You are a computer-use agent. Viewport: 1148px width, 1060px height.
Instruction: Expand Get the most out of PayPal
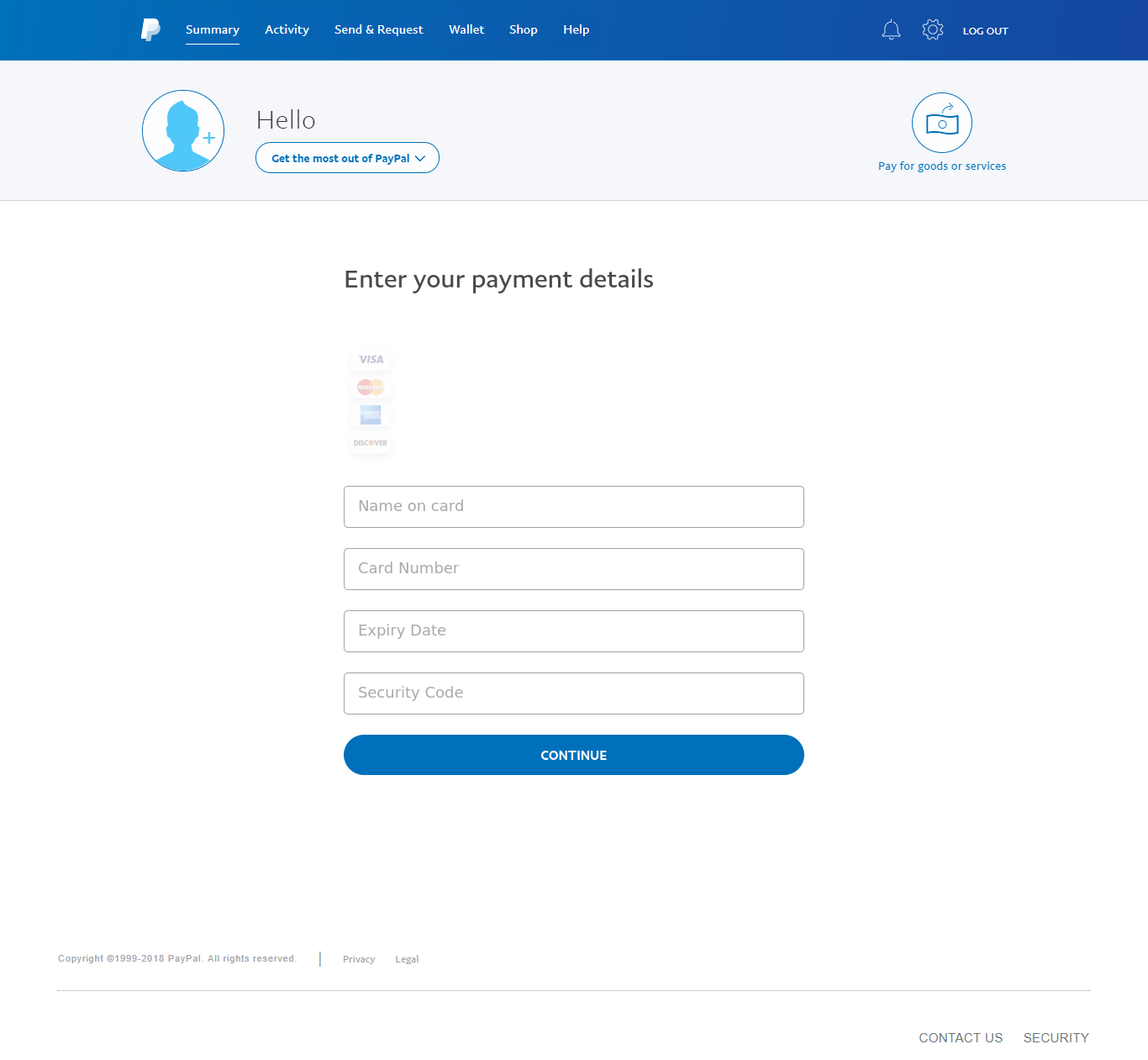(347, 158)
